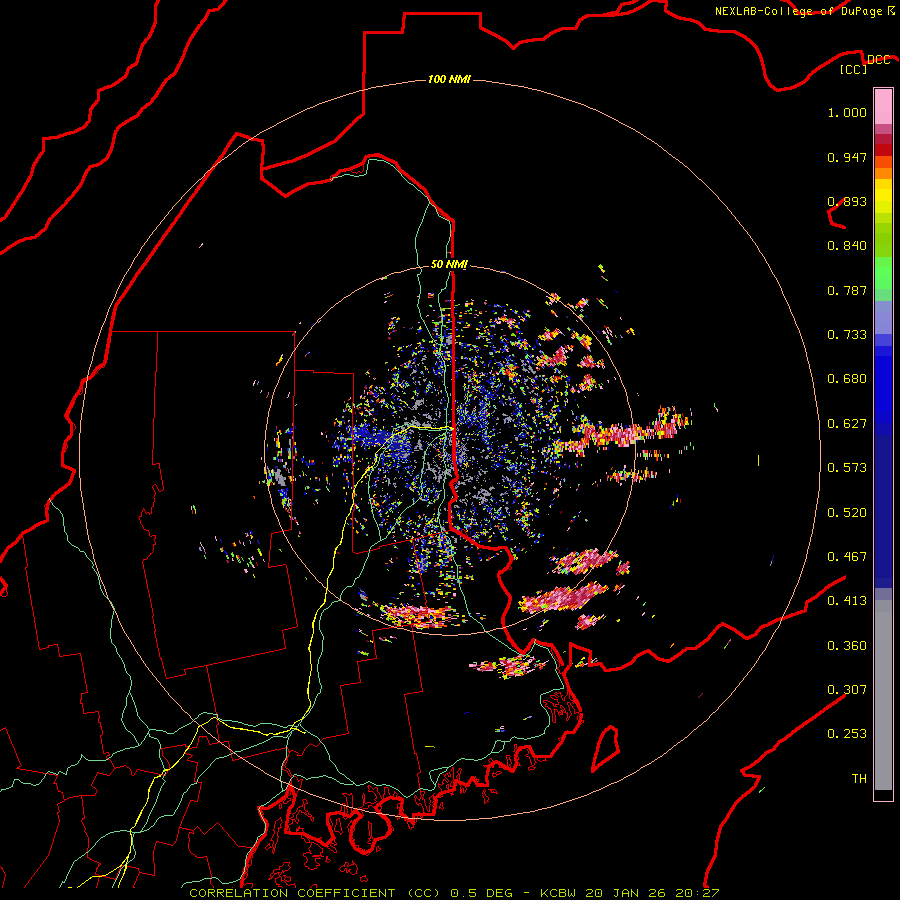900x900 pixels.
Task: Click the 0.467 legend value
Action: pyautogui.click(x=847, y=557)
